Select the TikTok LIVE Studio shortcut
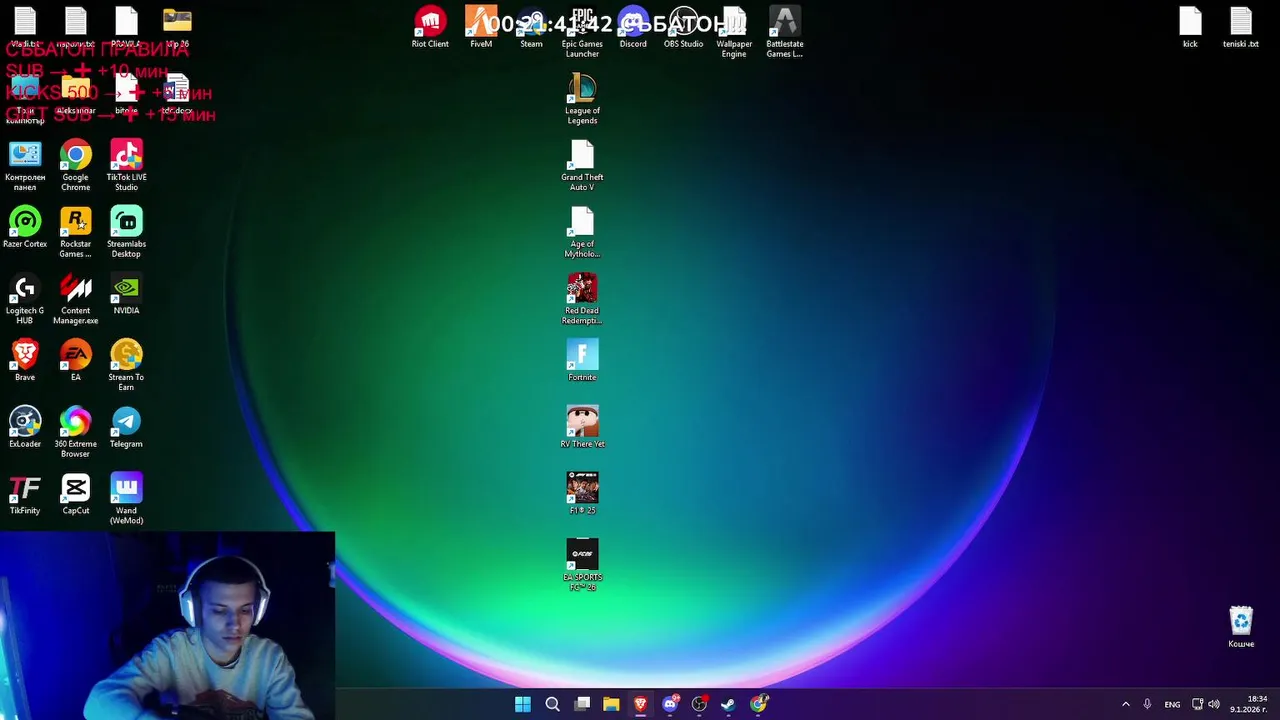The image size is (1280, 720). [x=126, y=166]
